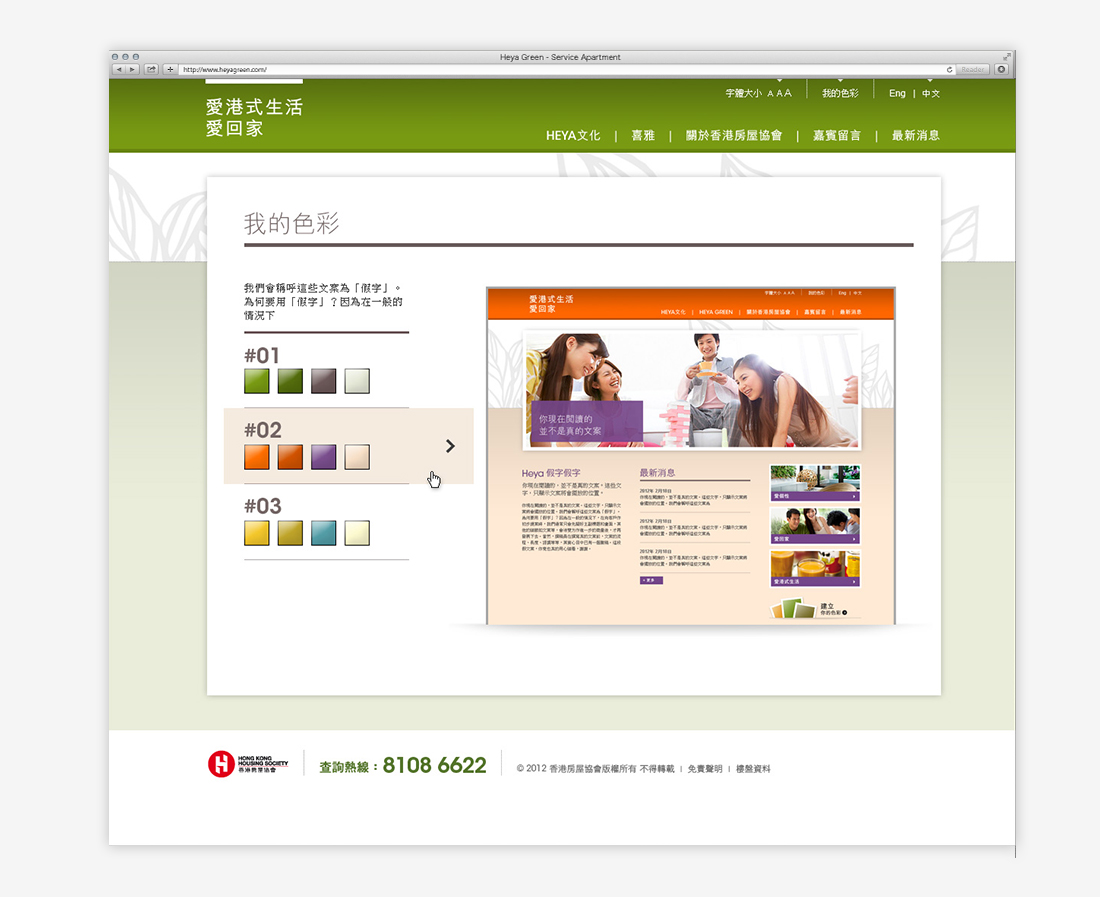Open the HEYA文化 navigation menu
The height and width of the screenshot is (897, 1100).
pos(573,135)
